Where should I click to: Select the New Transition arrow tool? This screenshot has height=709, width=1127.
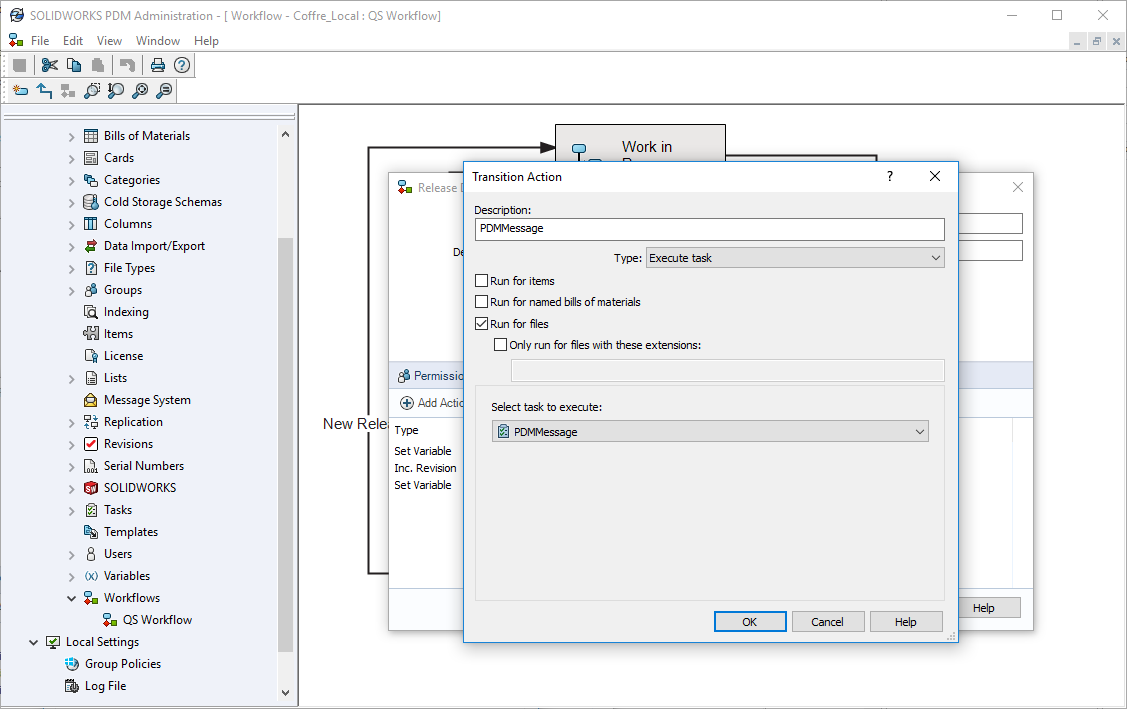click(44, 91)
